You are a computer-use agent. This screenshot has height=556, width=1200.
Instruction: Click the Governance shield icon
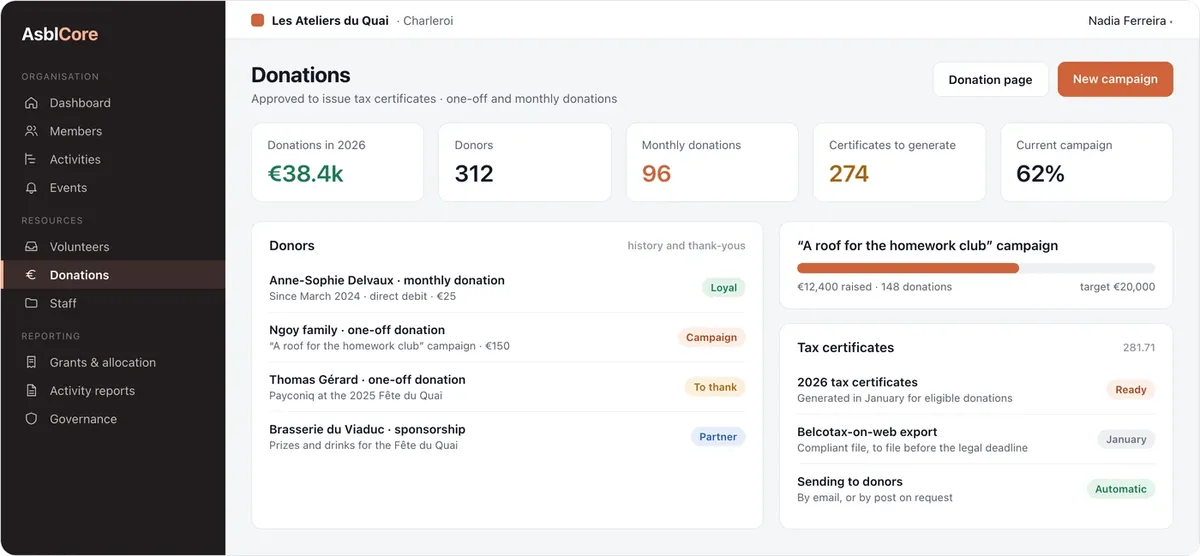31,419
